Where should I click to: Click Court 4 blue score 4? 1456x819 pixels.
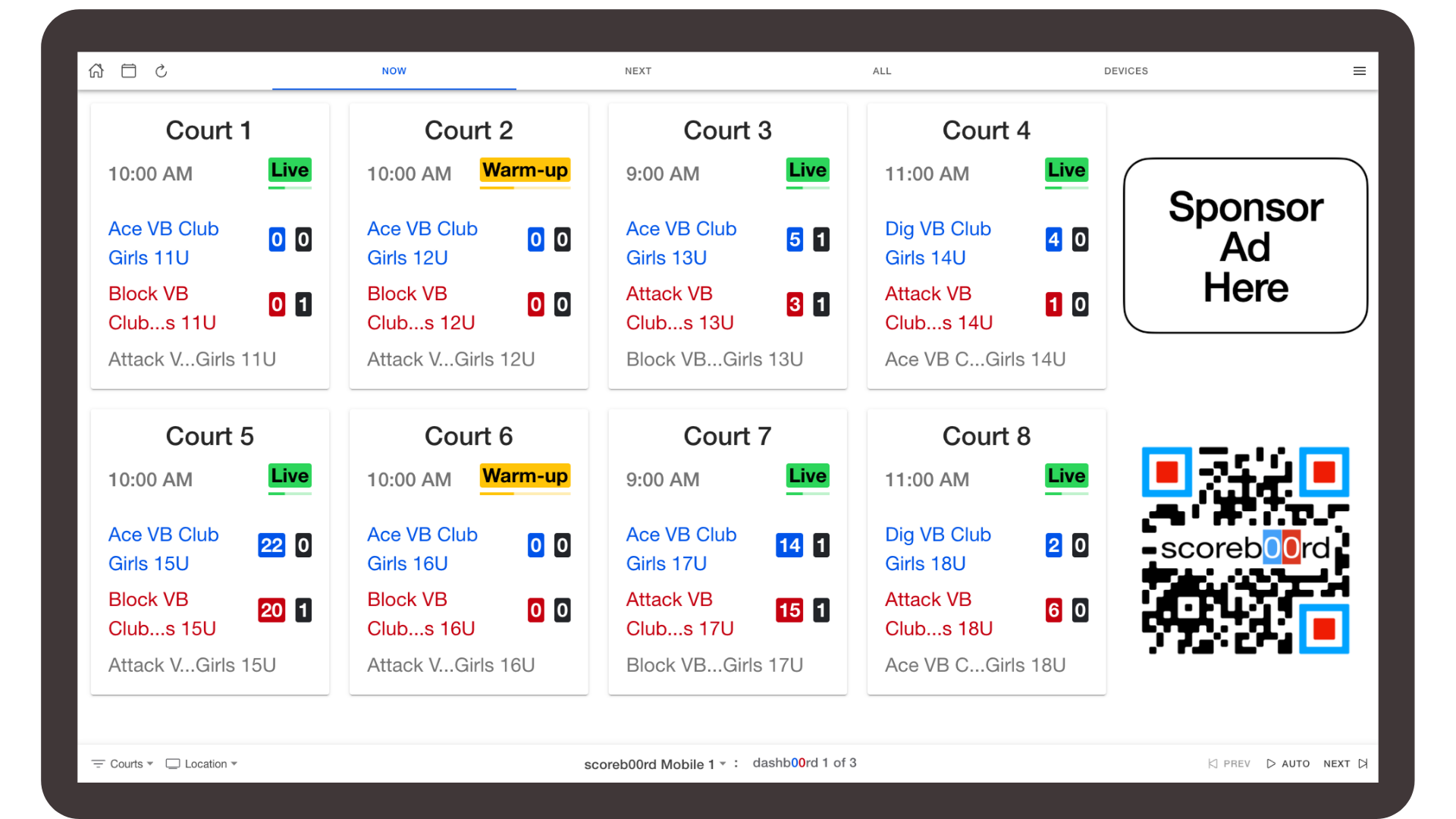tap(1054, 240)
